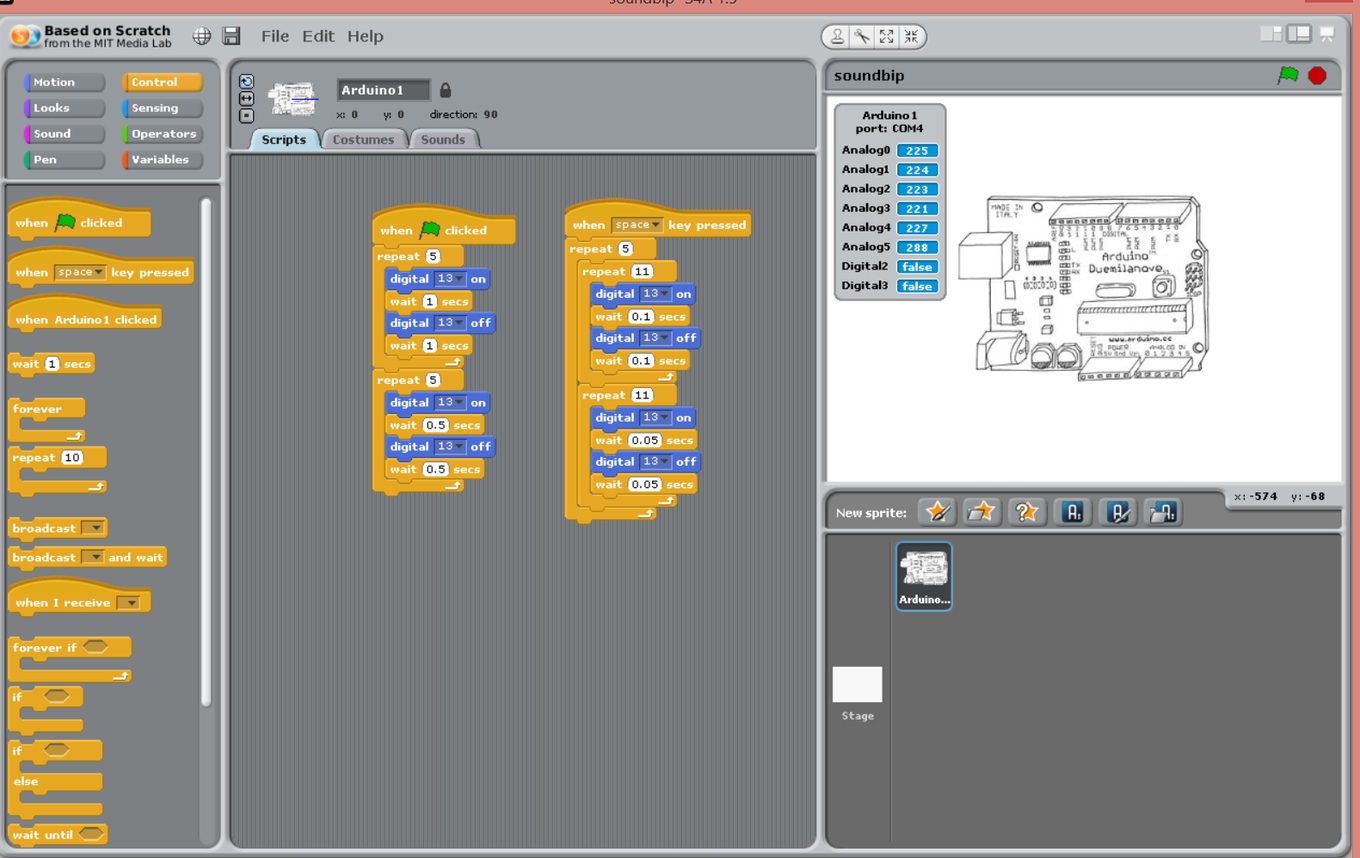Click the forever block in palette
Image resolution: width=1360 pixels, height=858 pixels.
[x=47, y=420]
